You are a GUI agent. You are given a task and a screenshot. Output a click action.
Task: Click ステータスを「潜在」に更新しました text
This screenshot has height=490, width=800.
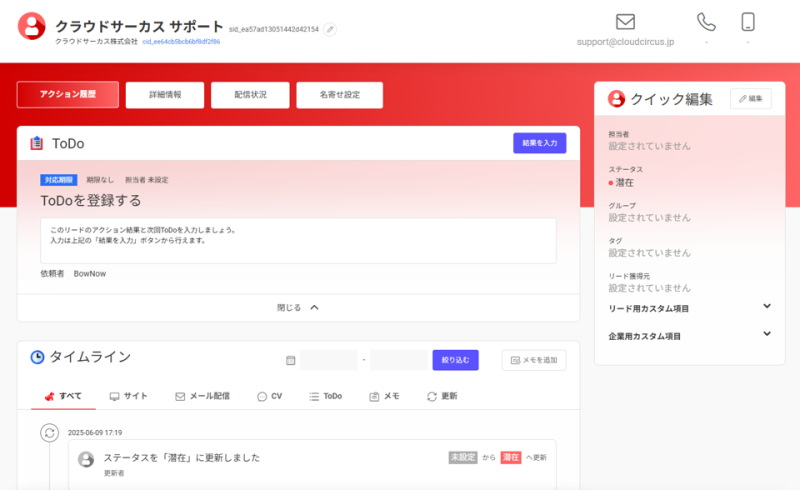coord(182,458)
